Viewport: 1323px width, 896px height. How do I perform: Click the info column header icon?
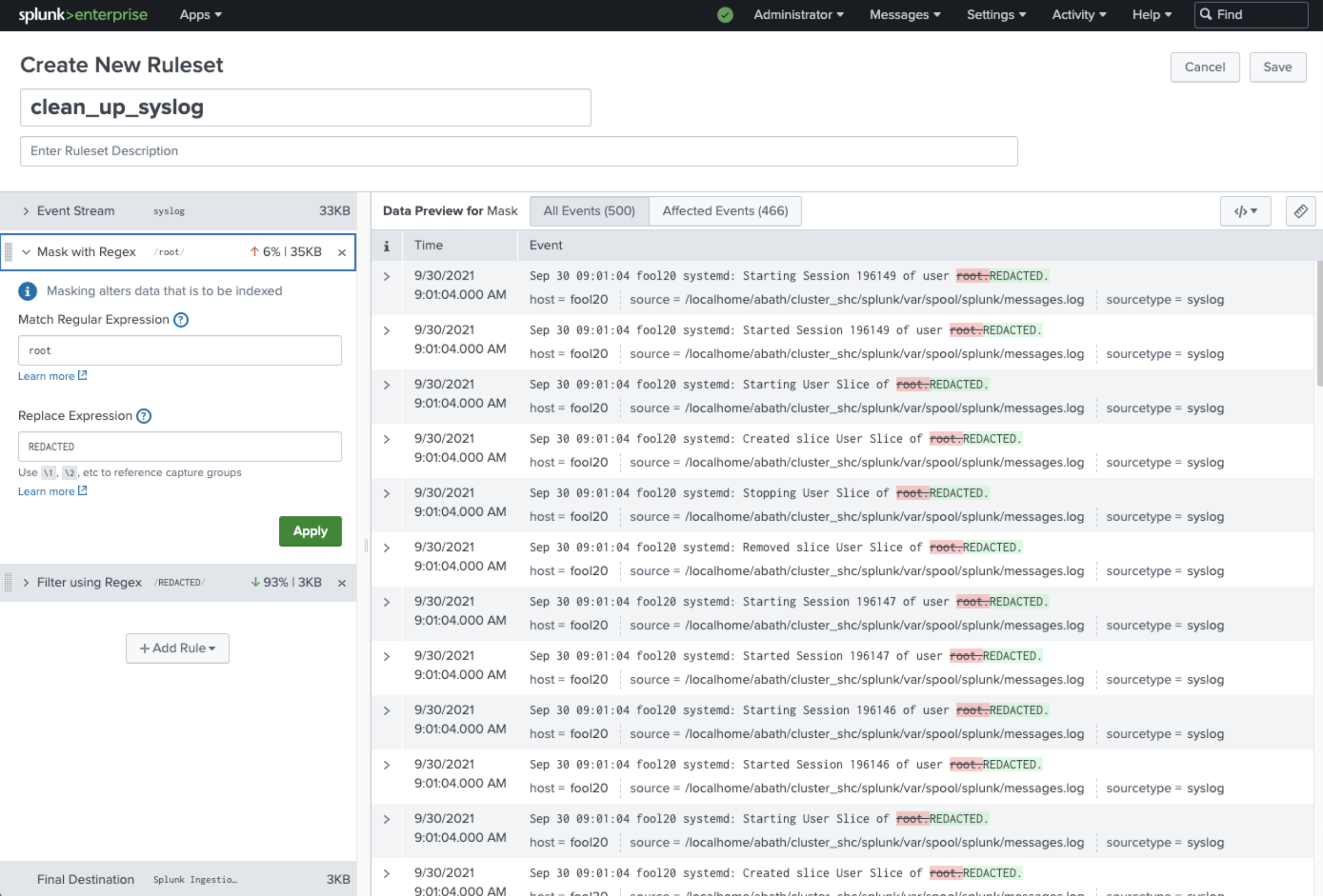click(x=386, y=246)
